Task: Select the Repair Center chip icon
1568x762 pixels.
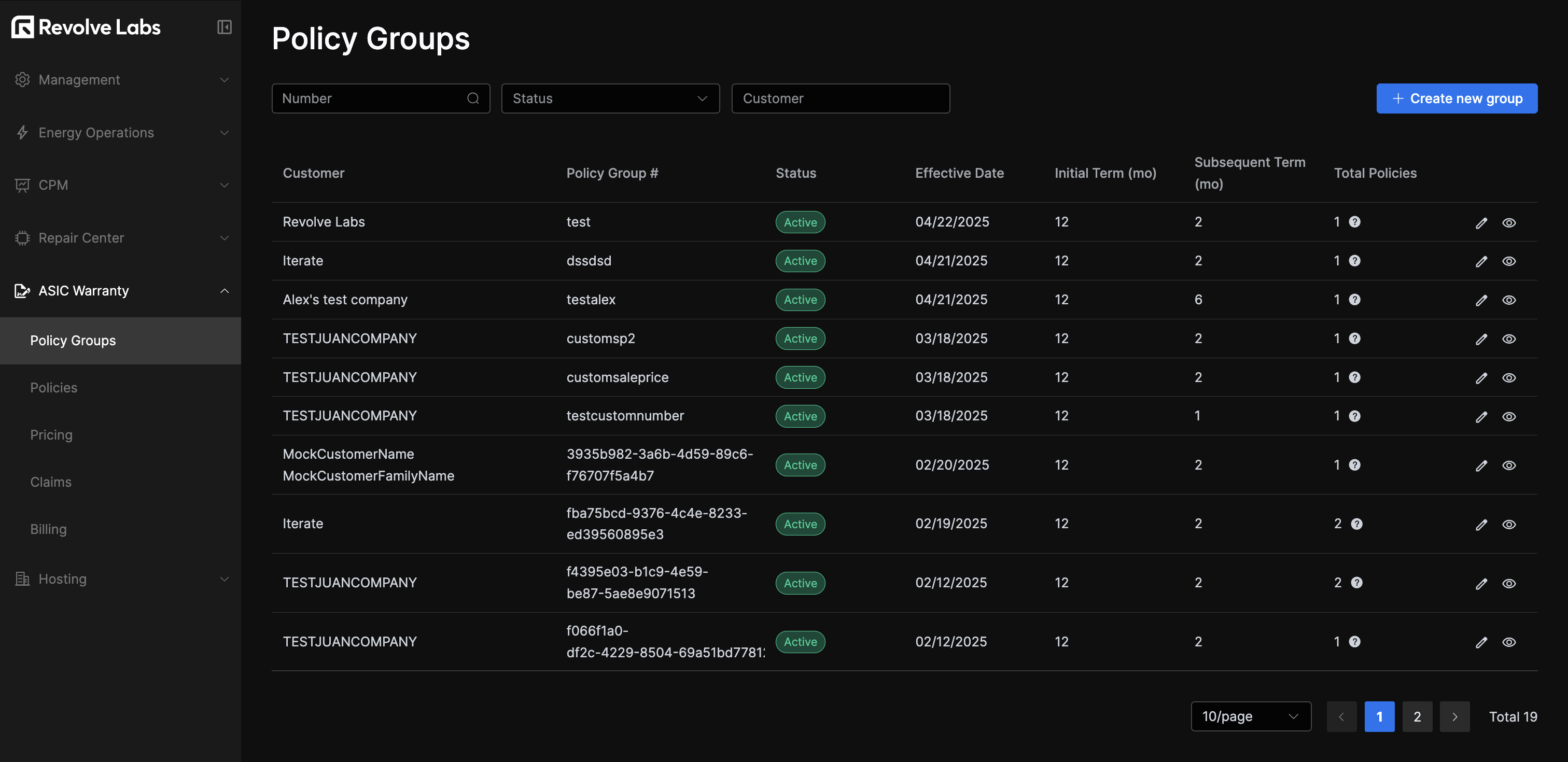Action: [x=22, y=237]
